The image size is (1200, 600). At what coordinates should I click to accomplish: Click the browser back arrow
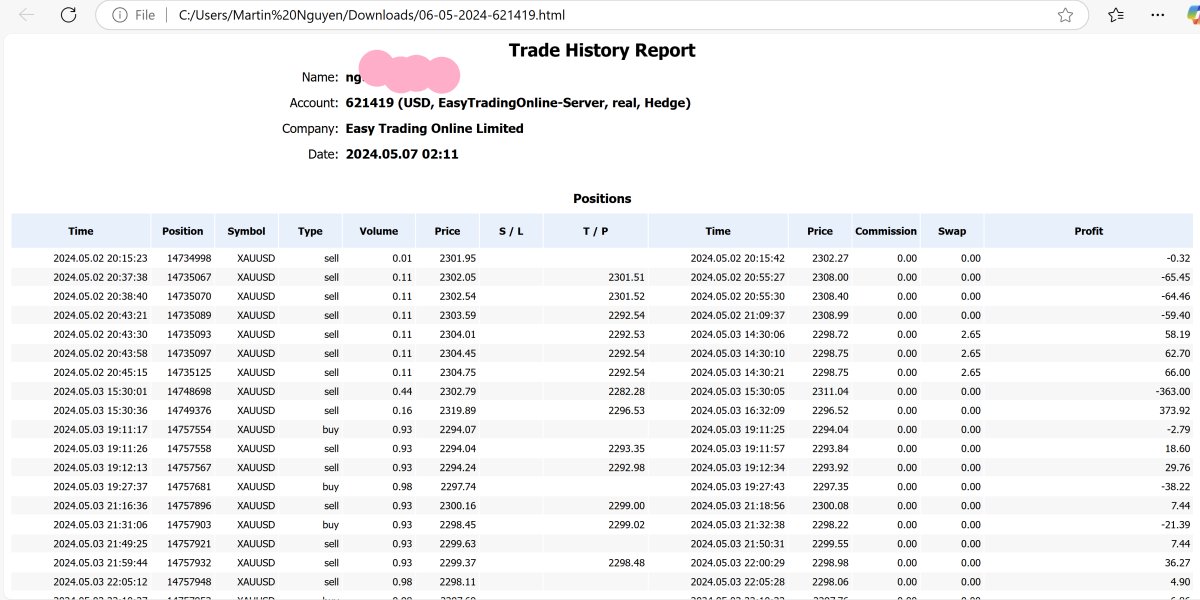pyautogui.click(x=27, y=15)
